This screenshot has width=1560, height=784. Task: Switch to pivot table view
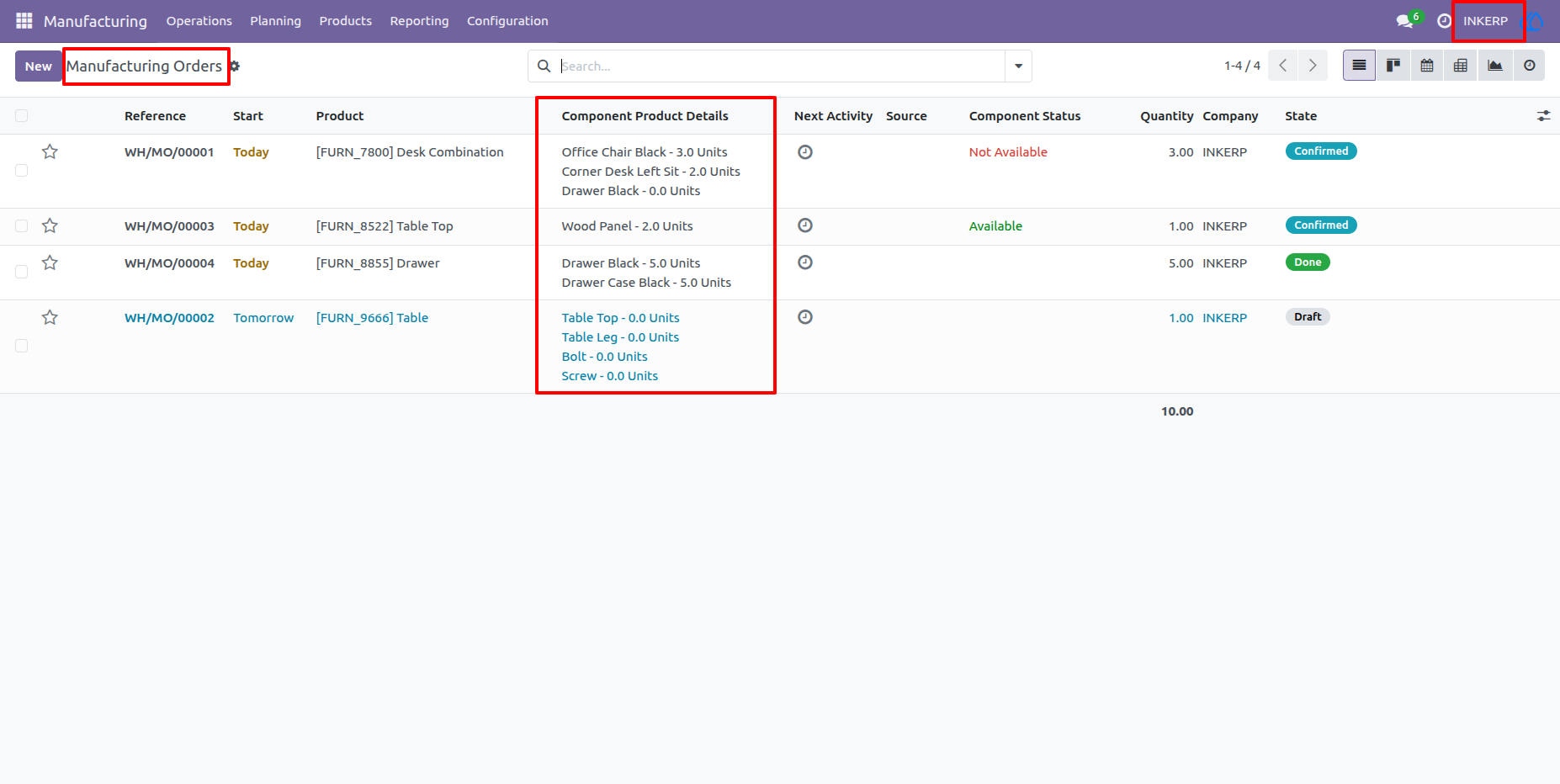pyautogui.click(x=1461, y=66)
